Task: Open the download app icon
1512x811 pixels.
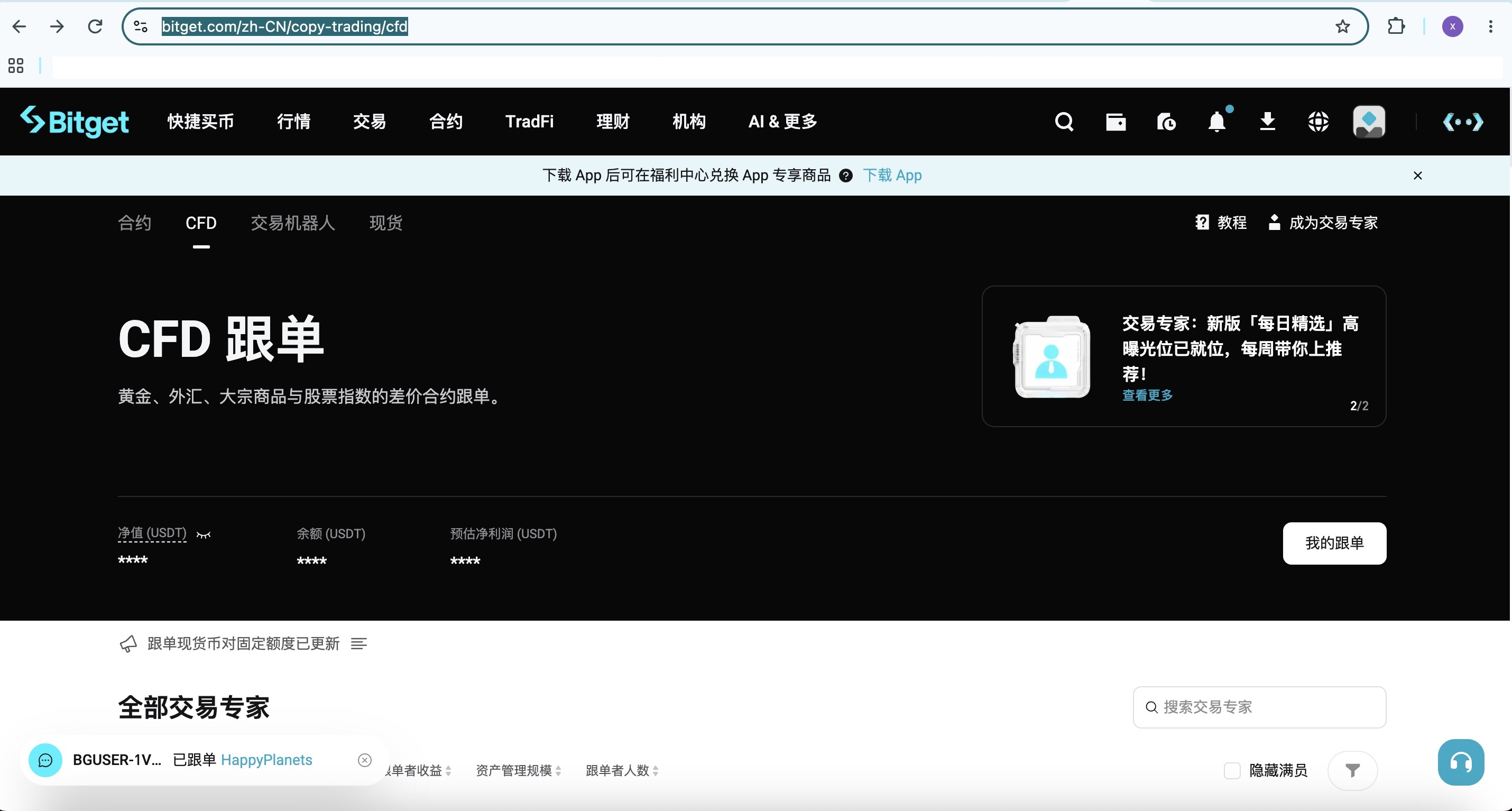Action: [1268, 122]
